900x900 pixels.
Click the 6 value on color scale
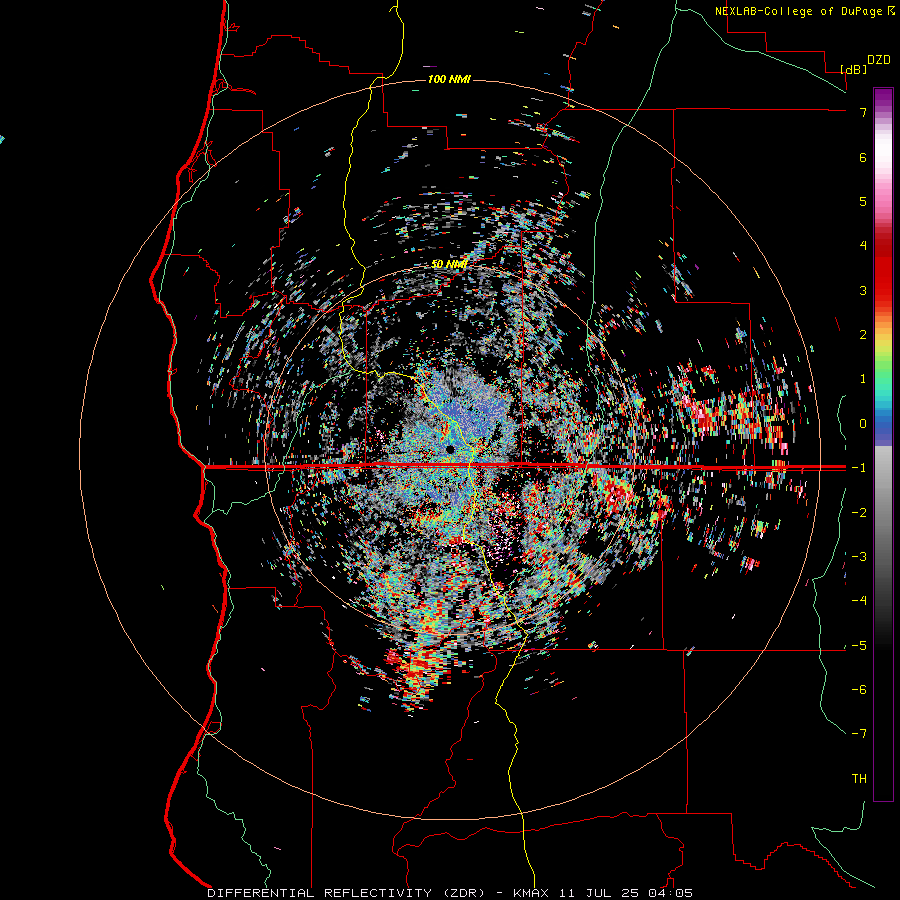863,157
